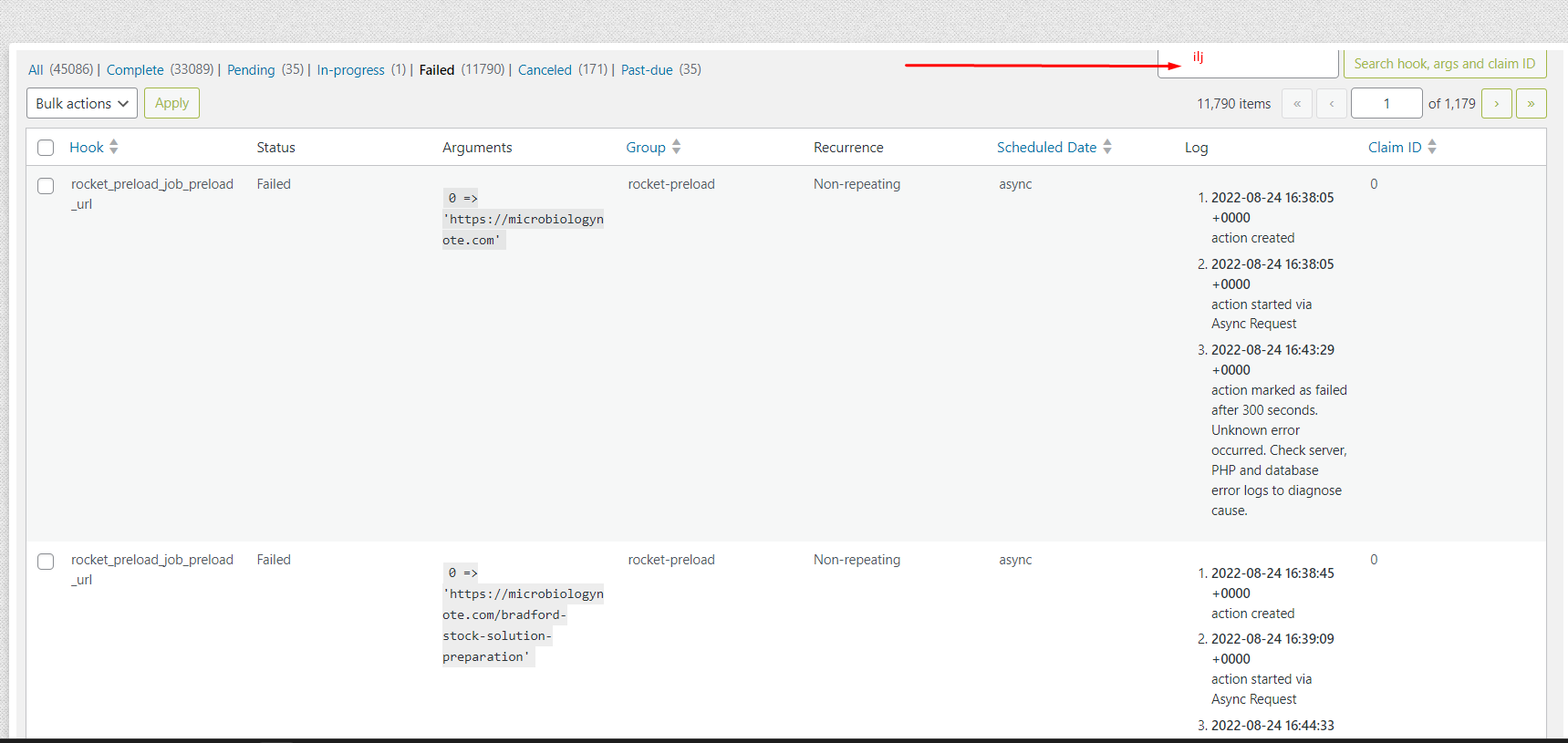Screen dimensions: 1568x743
Task: Show All actions filter
Action: tap(36, 69)
